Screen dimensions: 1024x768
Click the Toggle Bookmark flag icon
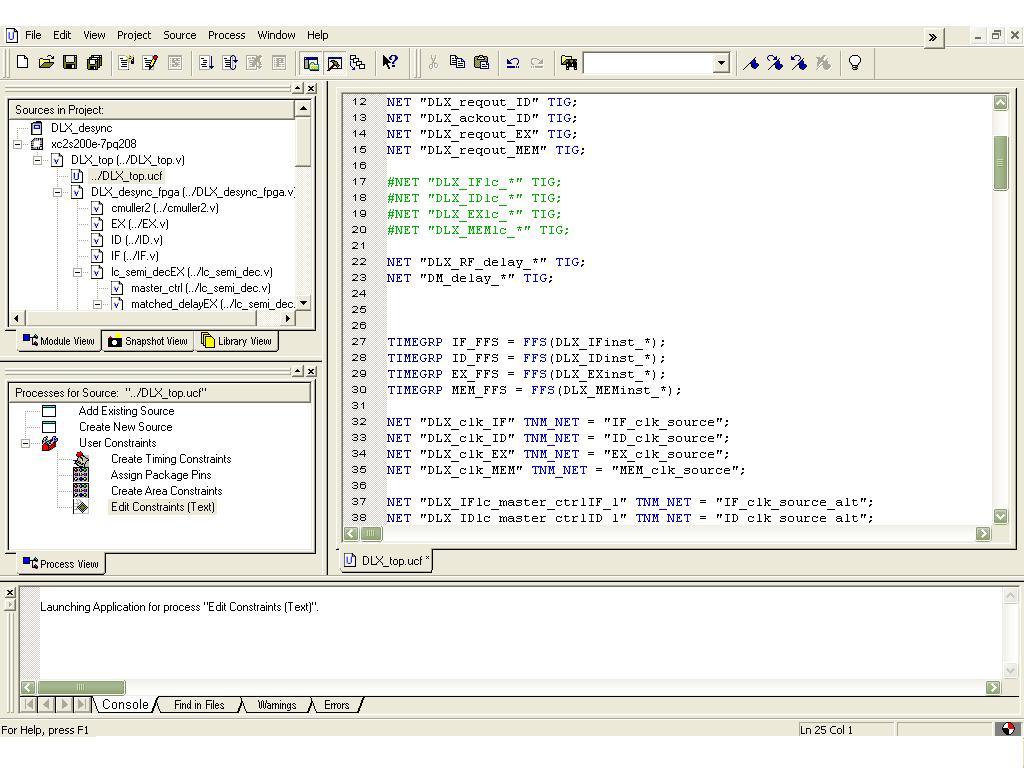[x=751, y=63]
